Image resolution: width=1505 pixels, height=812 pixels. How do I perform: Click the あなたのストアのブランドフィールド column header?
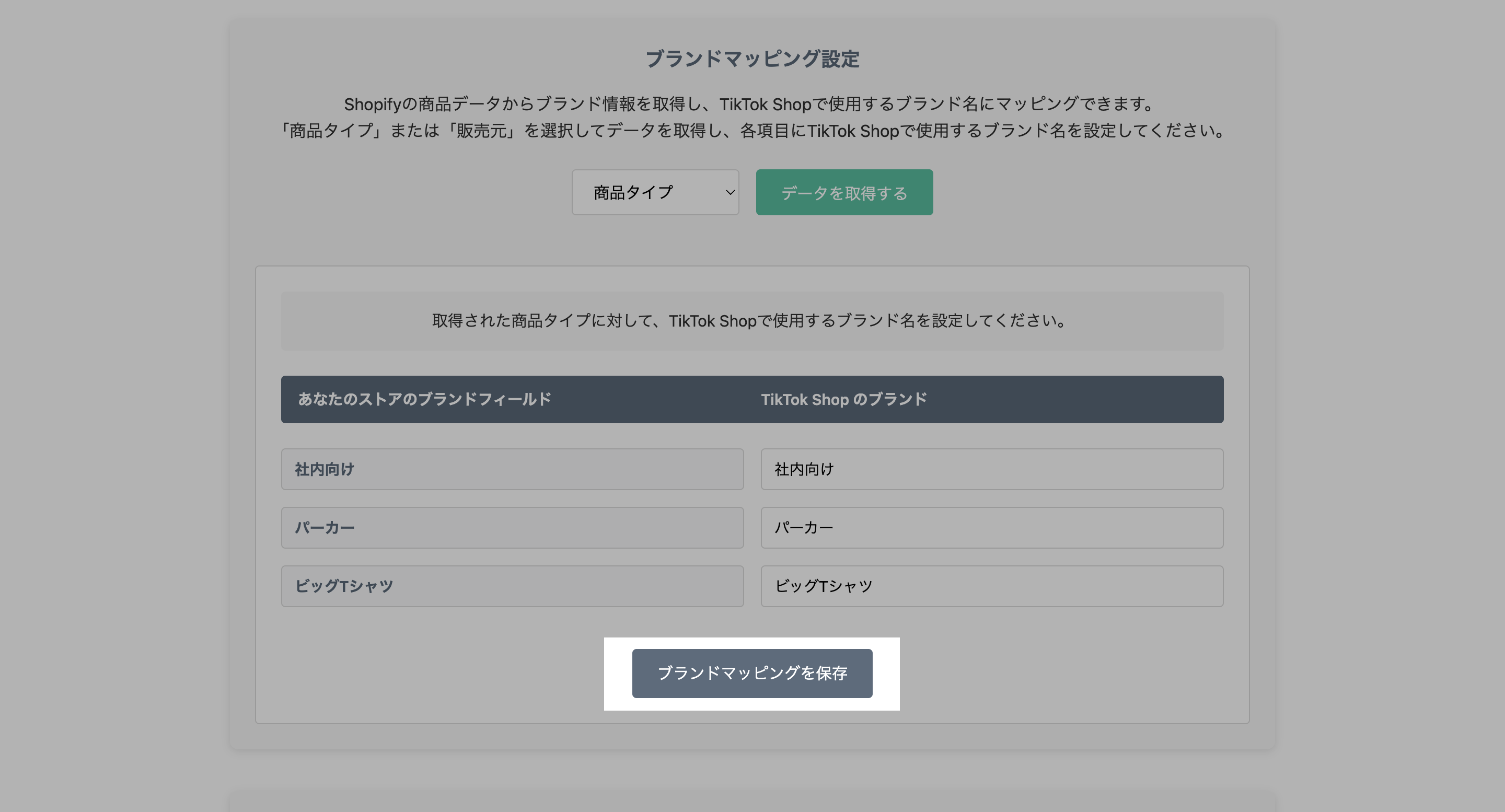click(x=424, y=400)
